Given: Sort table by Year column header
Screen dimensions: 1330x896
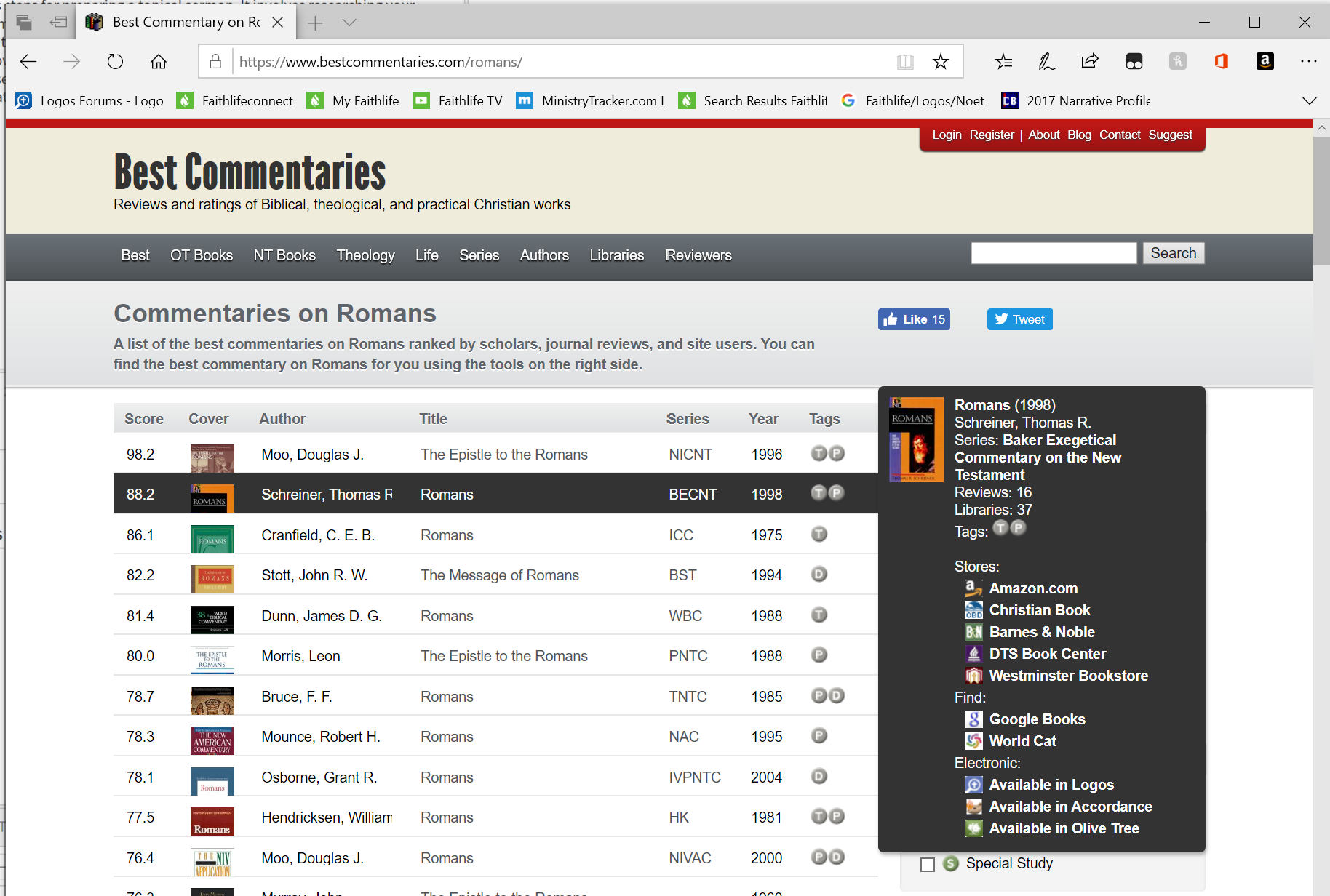Looking at the screenshot, I should (x=763, y=419).
